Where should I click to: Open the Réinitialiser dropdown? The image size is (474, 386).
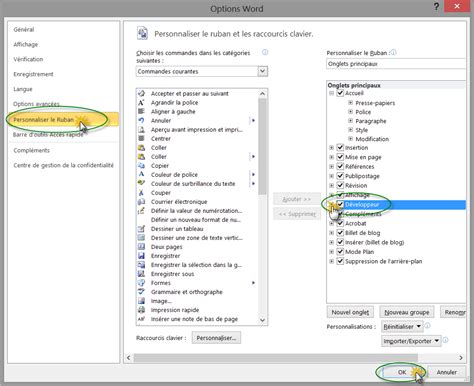(x=402, y=326)
